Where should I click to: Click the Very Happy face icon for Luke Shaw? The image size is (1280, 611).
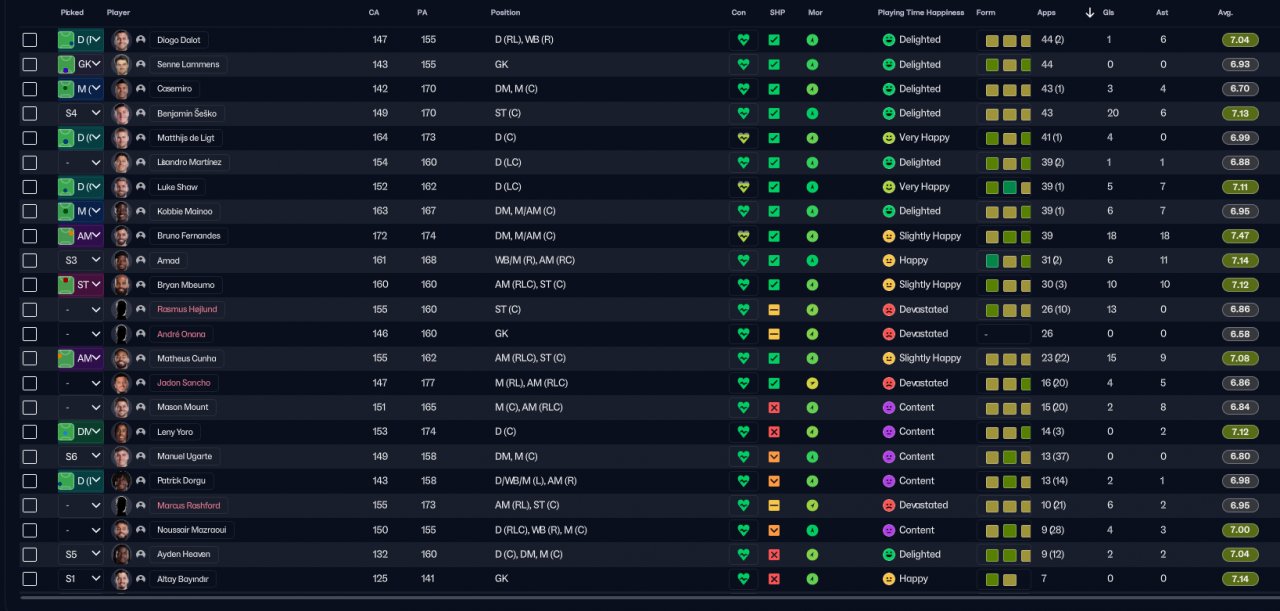[x=888, y=187]
